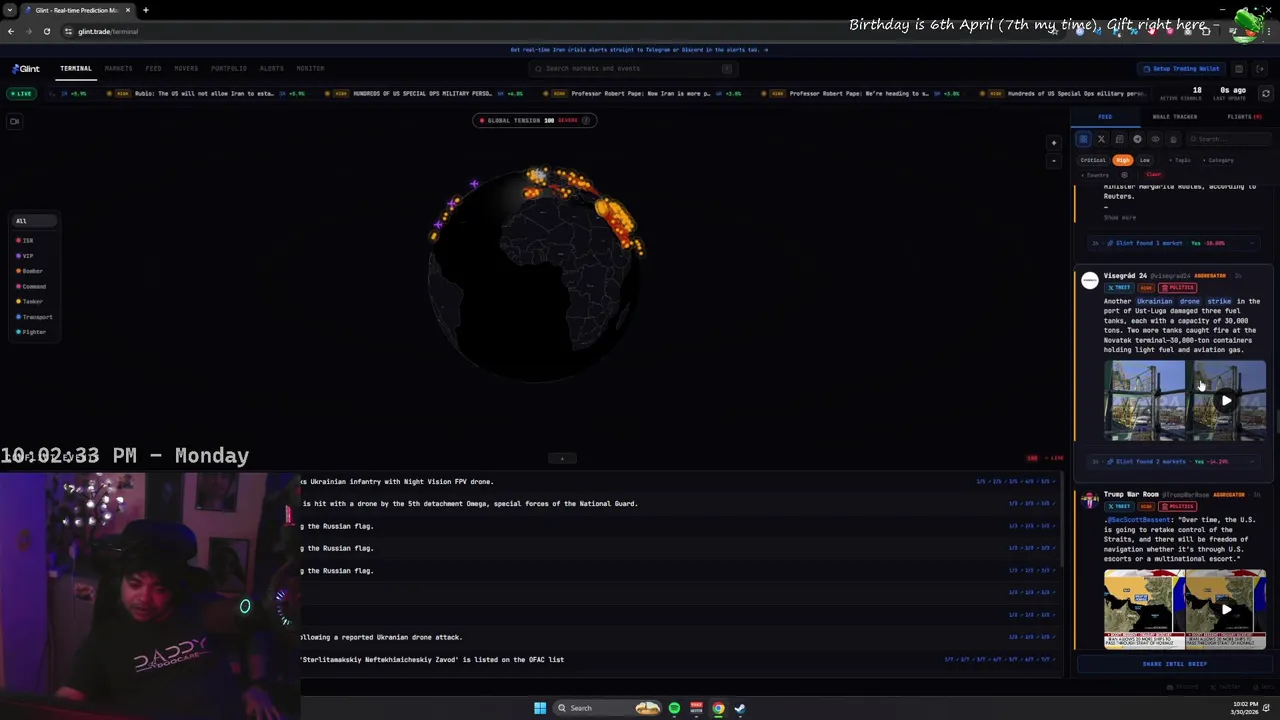The width and height of the screenshot is (1280, 720).
Task: Click the camera icon below the LIVE pill
Action: 14,121
